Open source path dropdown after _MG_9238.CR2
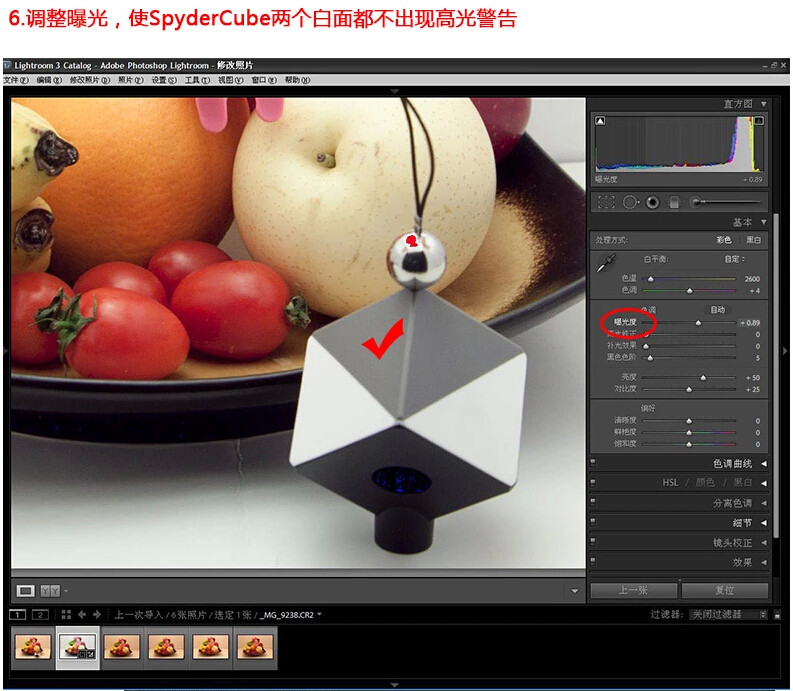 pos(320,615)
